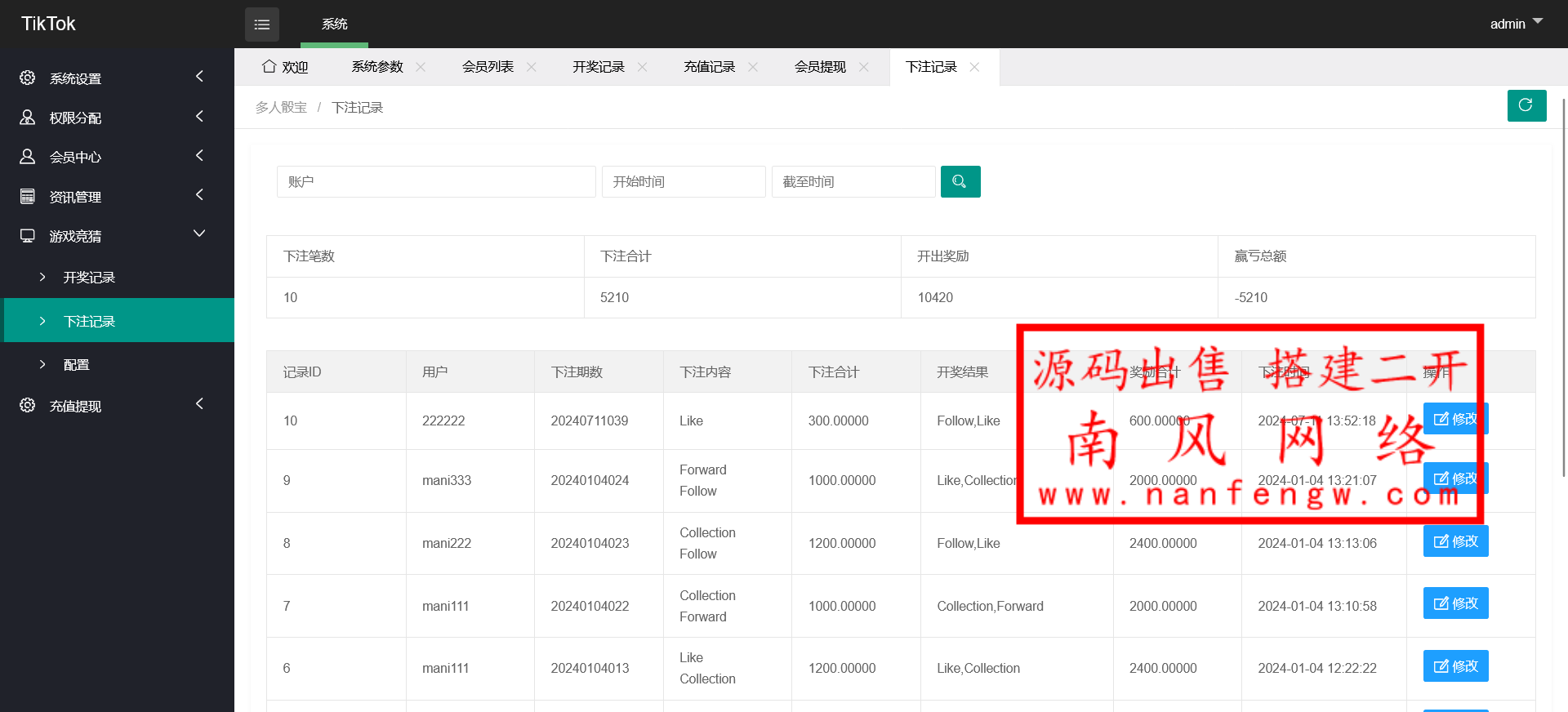Click the 开始时间 date field
Viewport: 1568px width, 712px height.
(684, 181)
